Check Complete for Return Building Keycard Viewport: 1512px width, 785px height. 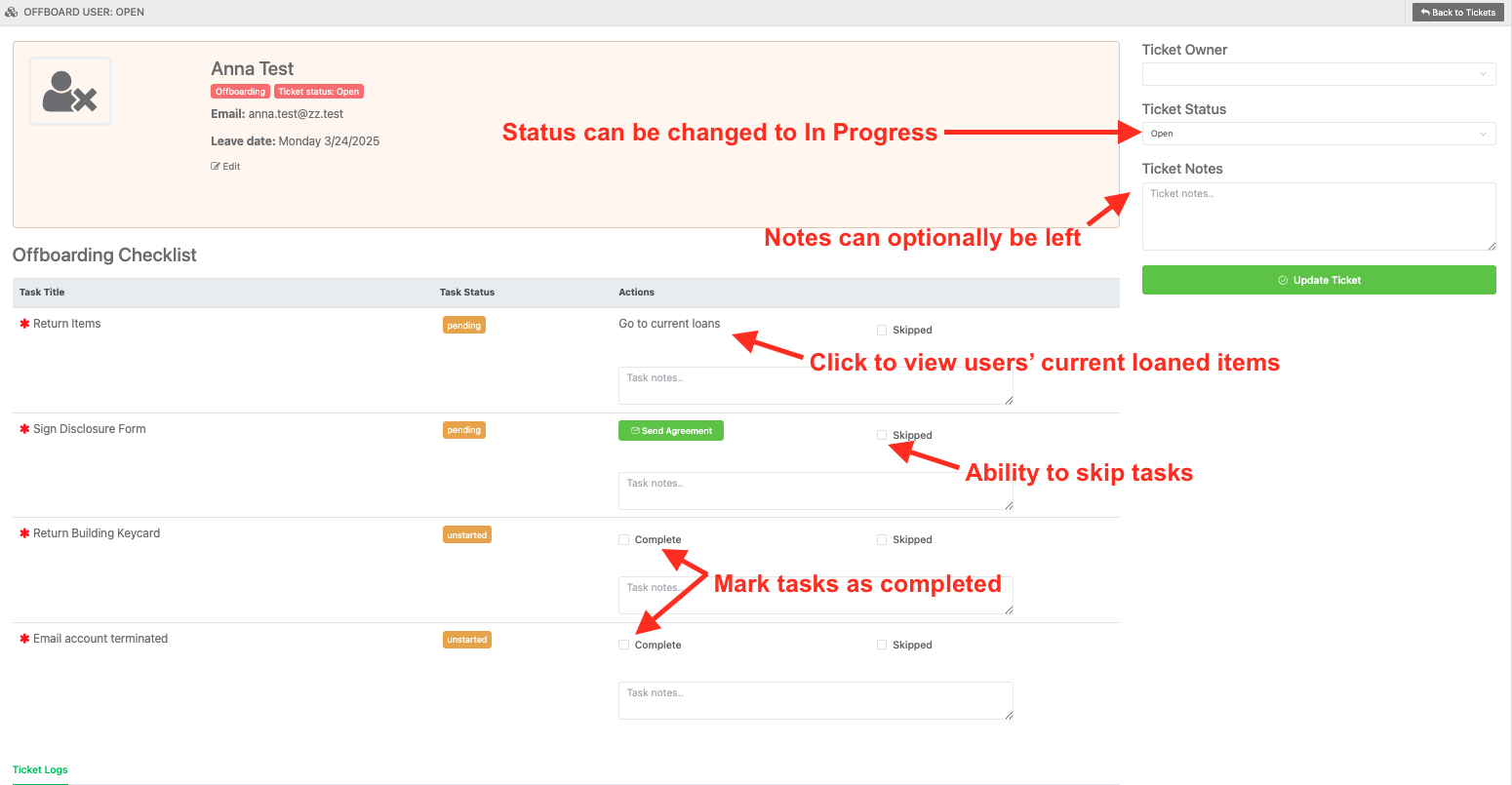[624, 539]
